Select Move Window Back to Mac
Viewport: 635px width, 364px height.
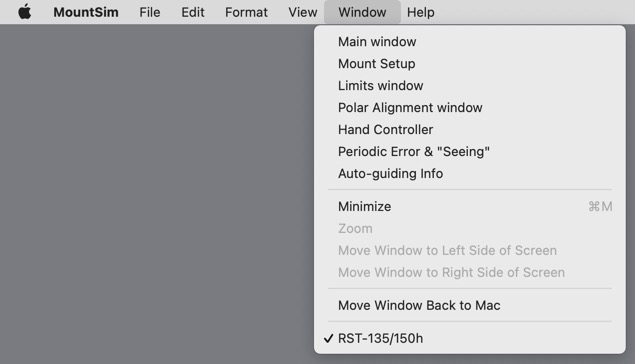470,305
